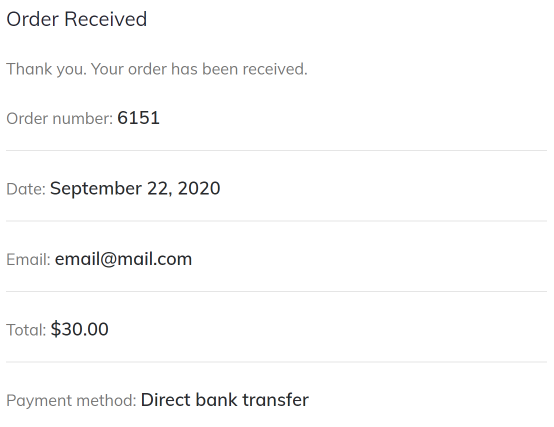Open the email@mail.com address
The height and width of the screenshot is (427, 554).
(123, 260)
